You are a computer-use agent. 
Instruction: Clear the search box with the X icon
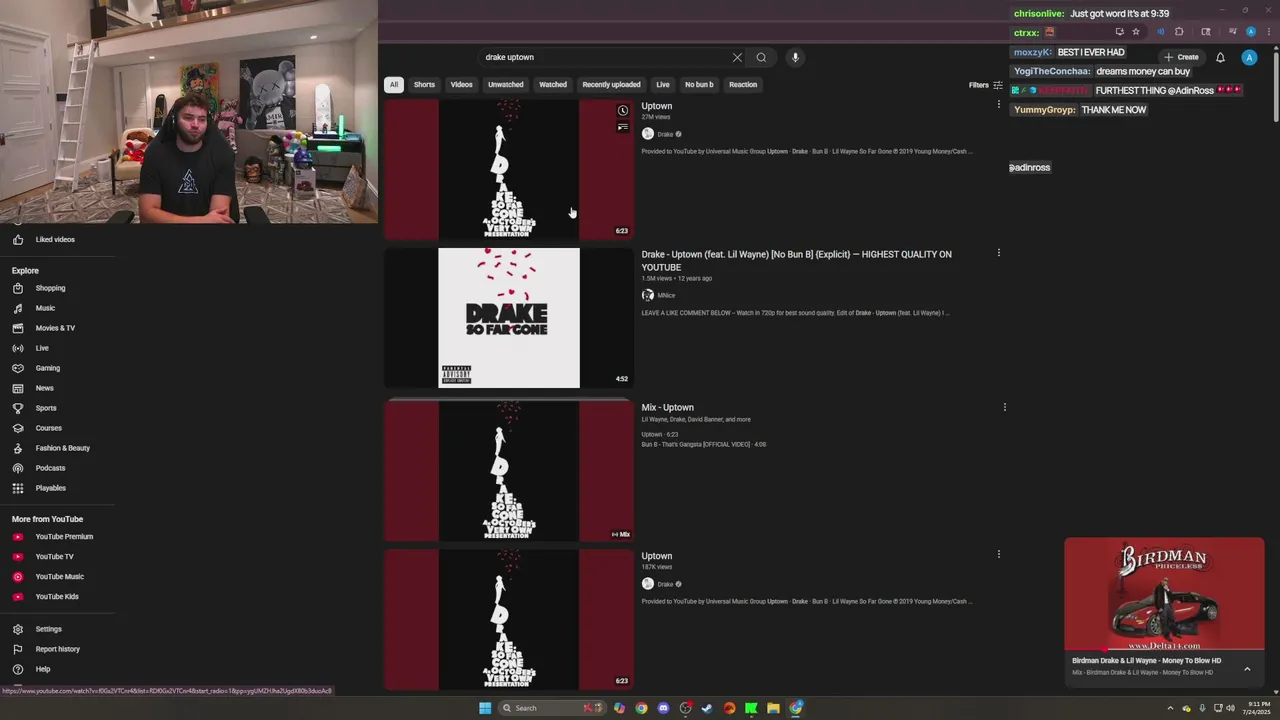tap(737, 57)
